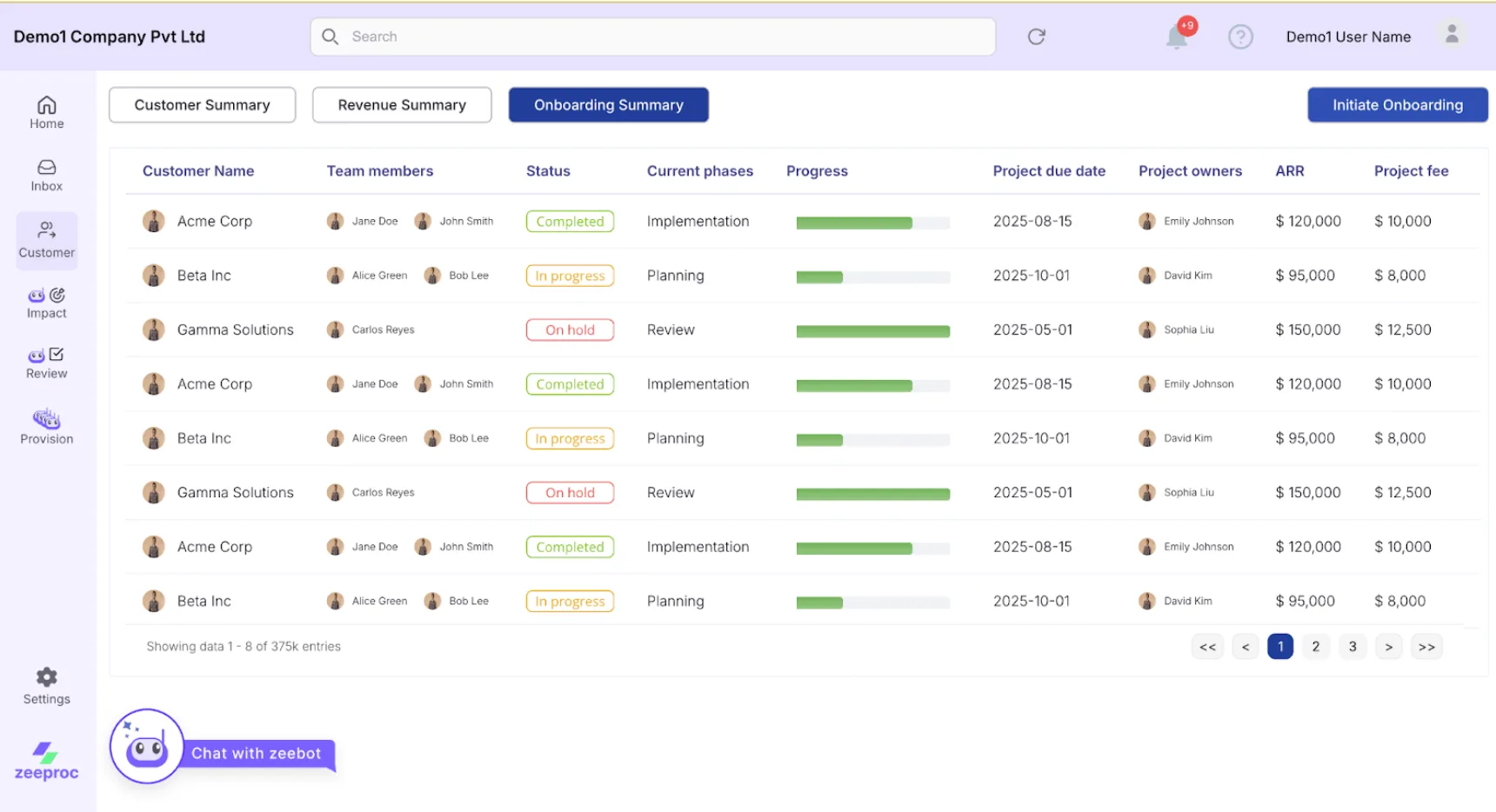Go to page 2 of the table
The width and height of the screenshot is (1496, 812).
1316,646
